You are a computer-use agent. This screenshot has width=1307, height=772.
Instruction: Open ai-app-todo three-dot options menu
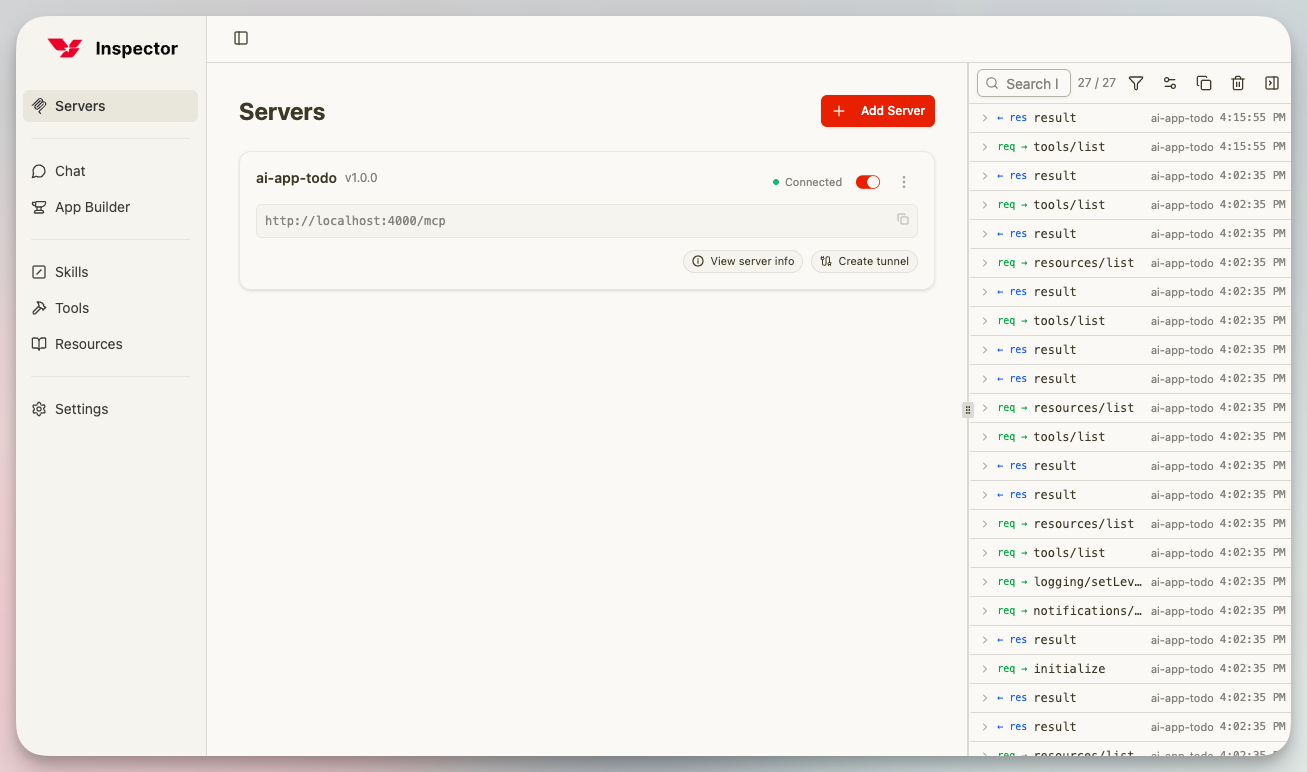point(904,182)
